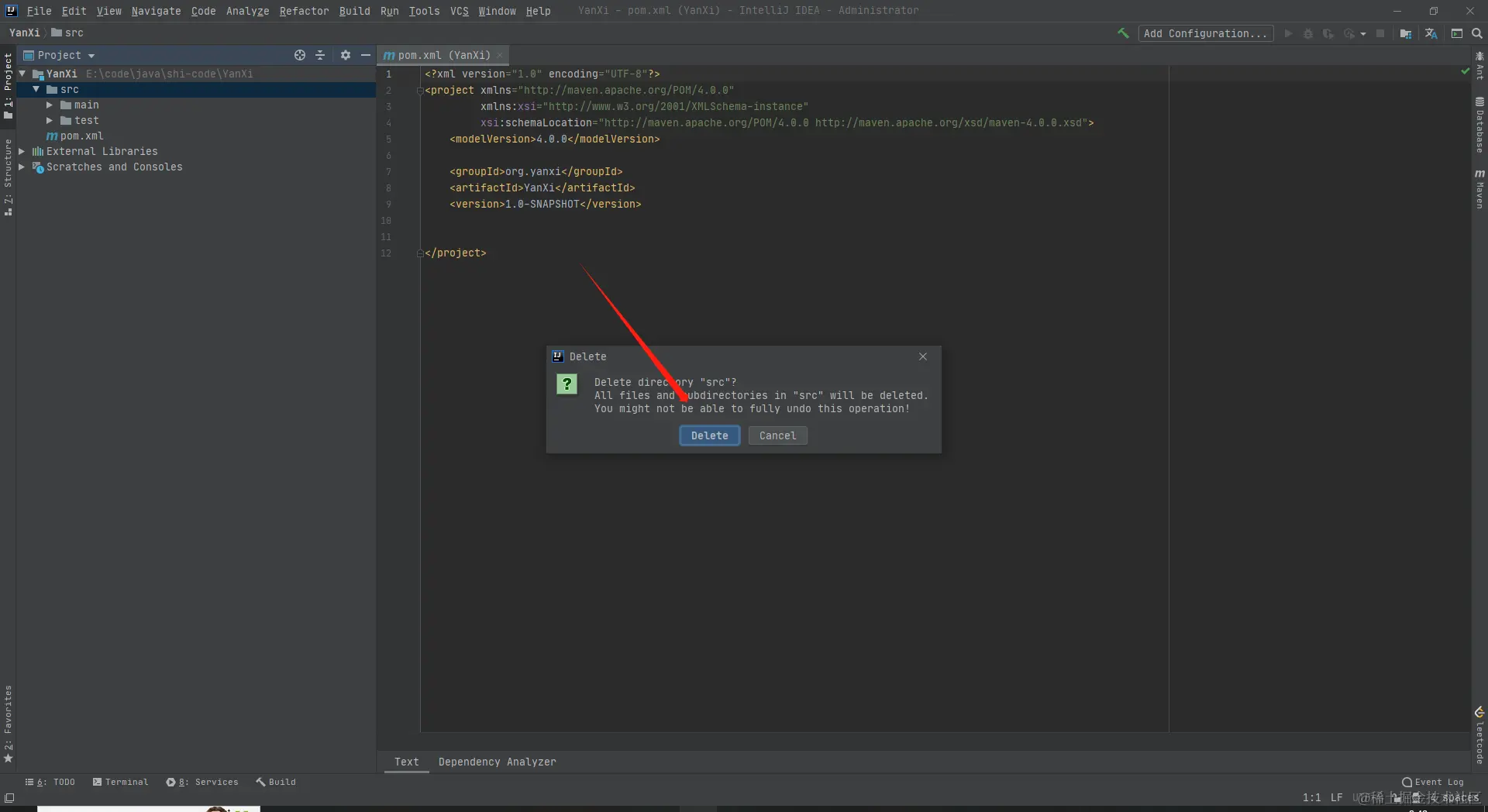This screenshot has height=812, width=1488.
Task: Open Project panel gear settings
Action: pyautogui.click(x=346, y=55)
